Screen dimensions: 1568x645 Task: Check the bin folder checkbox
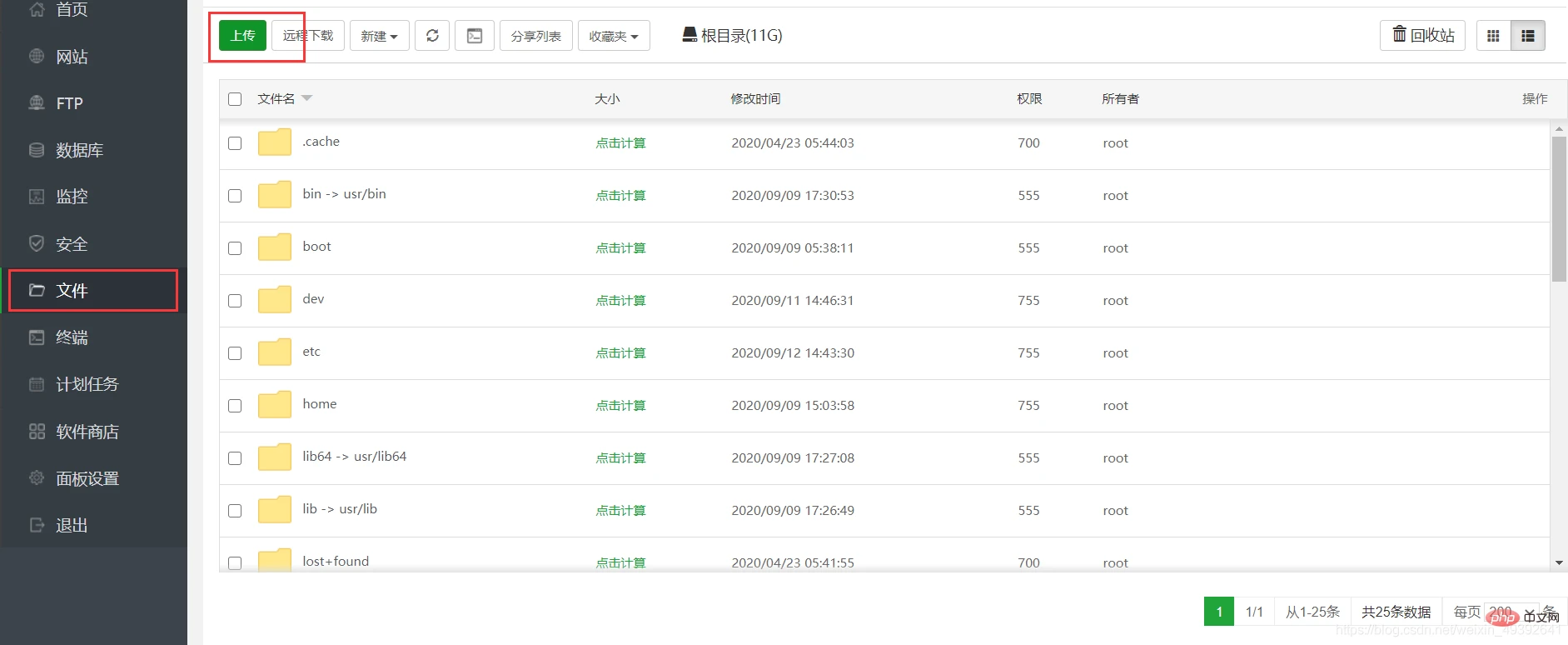(x=235, y=196)
